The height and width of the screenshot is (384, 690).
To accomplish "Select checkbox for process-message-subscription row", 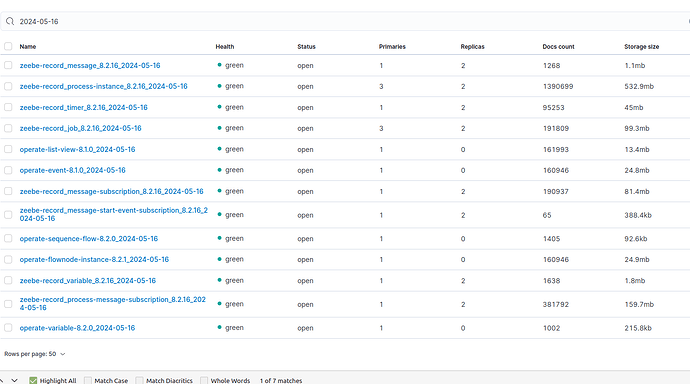I will 8,304.
